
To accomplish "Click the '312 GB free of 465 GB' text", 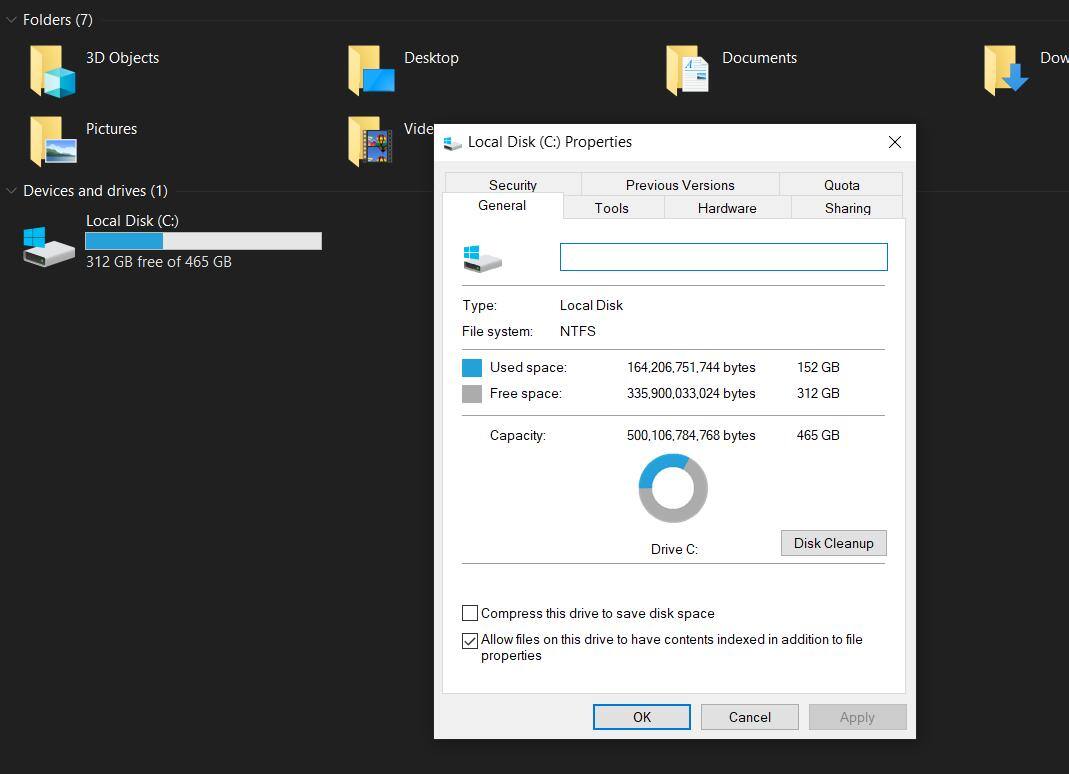I will tap(159, 262).
